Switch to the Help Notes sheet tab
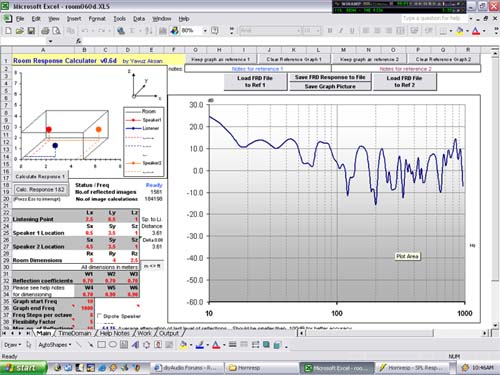Image resolution: width=500 pixels, height=375 pixels. pos(114,333)
